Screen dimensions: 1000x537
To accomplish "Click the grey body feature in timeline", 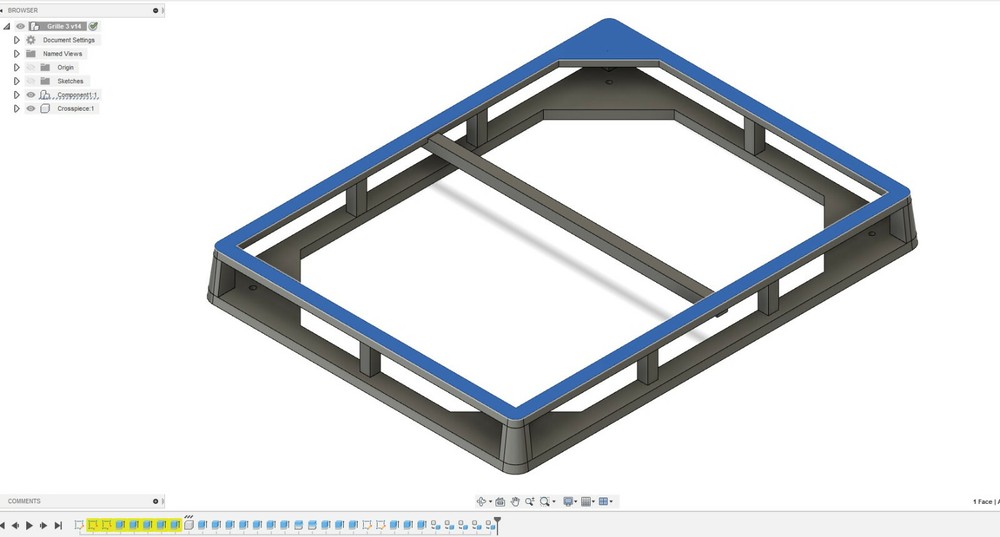I will tap(189, 525).
